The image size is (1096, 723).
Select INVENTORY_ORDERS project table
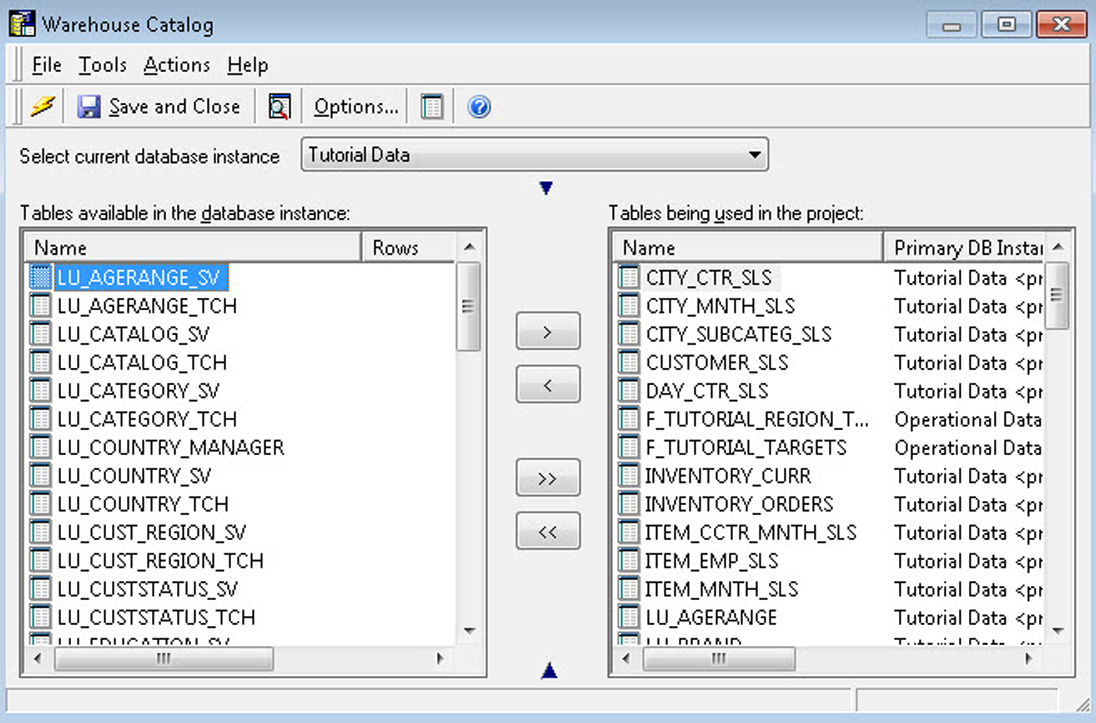click(739, 503)
